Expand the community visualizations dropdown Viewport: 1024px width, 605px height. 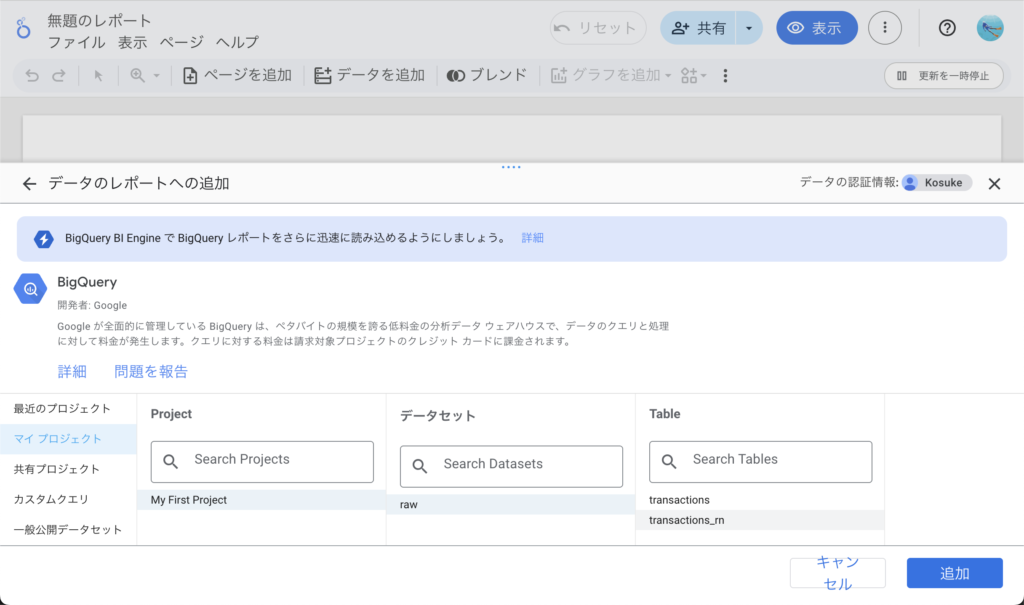tap(693, 76)
